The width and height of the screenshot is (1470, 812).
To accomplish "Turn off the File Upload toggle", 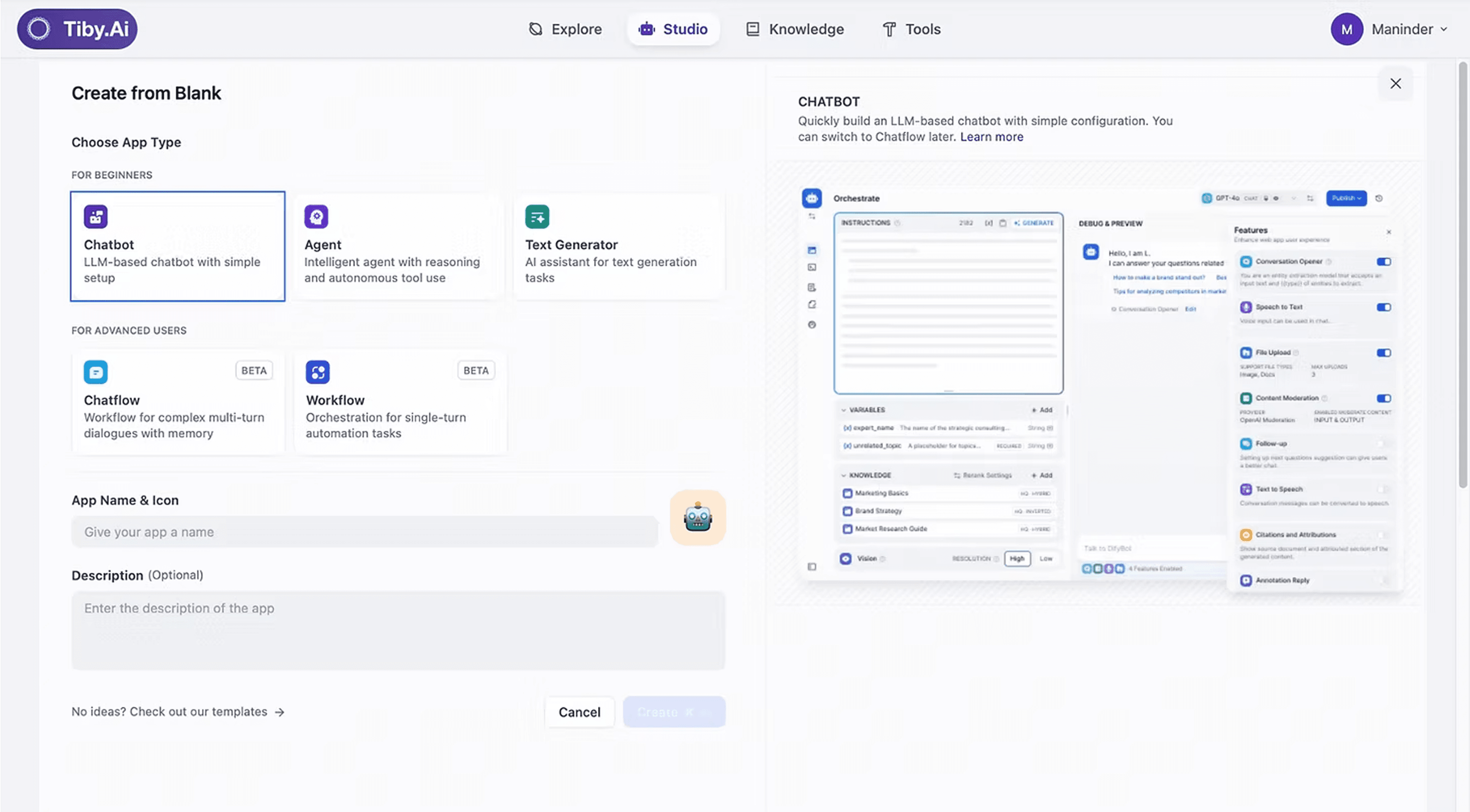I will point(1383,352).
